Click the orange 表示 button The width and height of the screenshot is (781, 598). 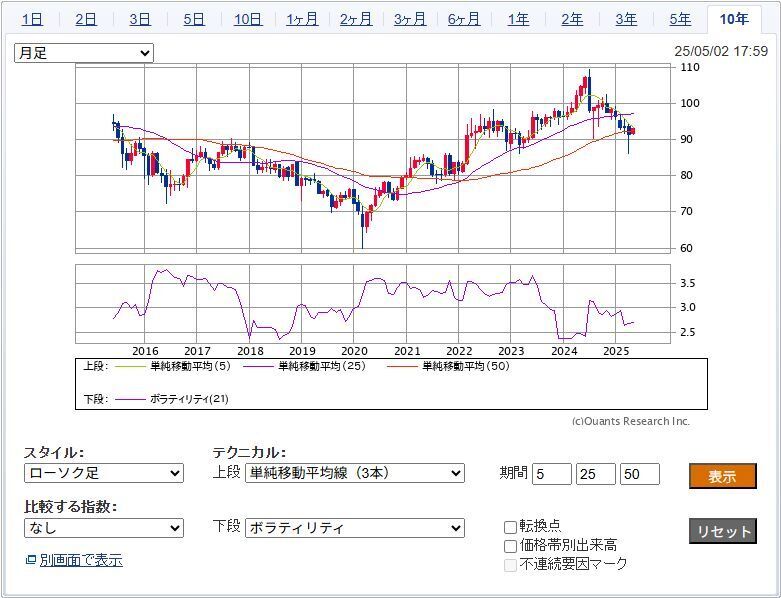pyautogui.click(x=723, y=476)
